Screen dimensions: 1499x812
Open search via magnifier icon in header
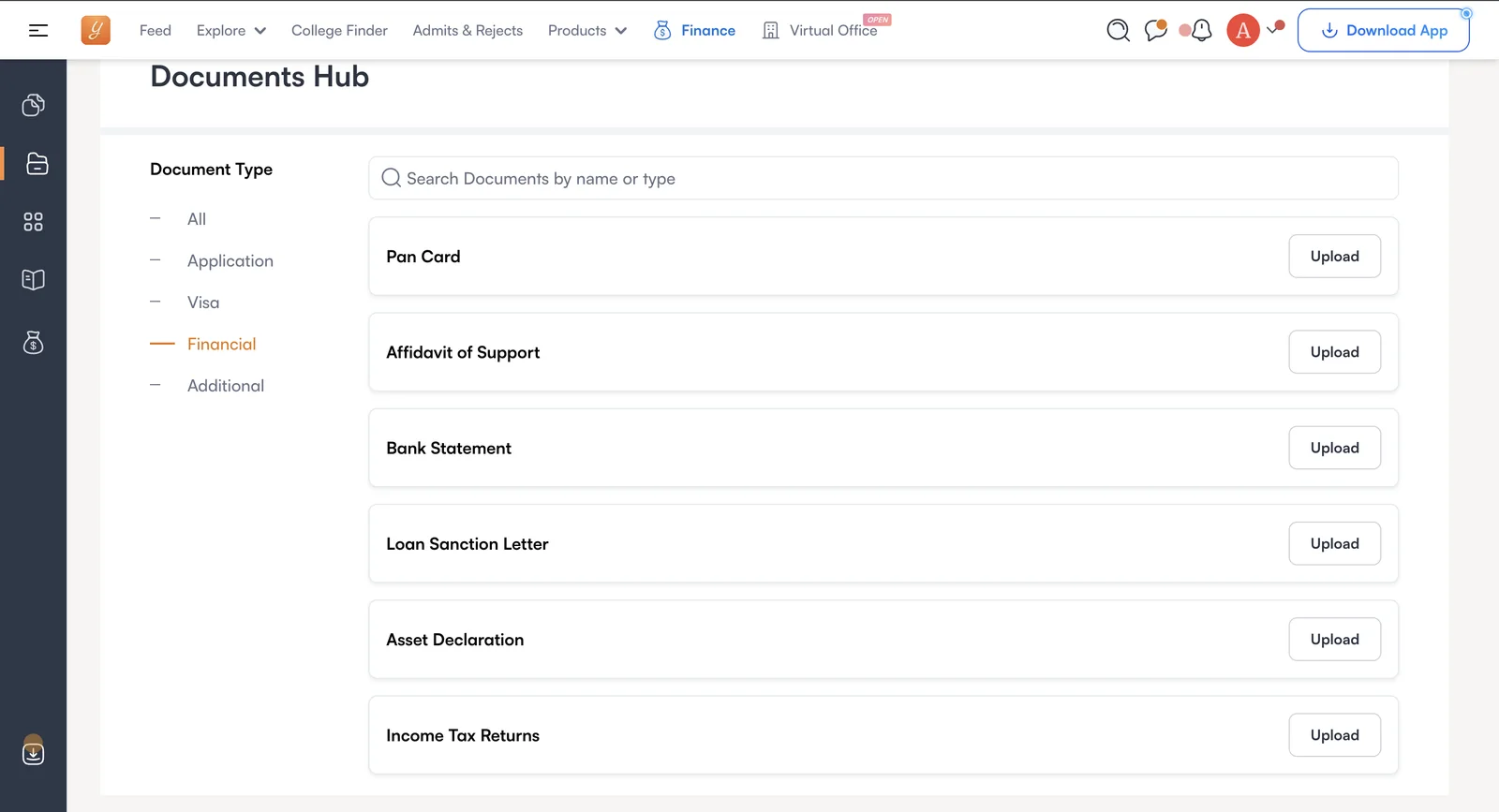1118,30
